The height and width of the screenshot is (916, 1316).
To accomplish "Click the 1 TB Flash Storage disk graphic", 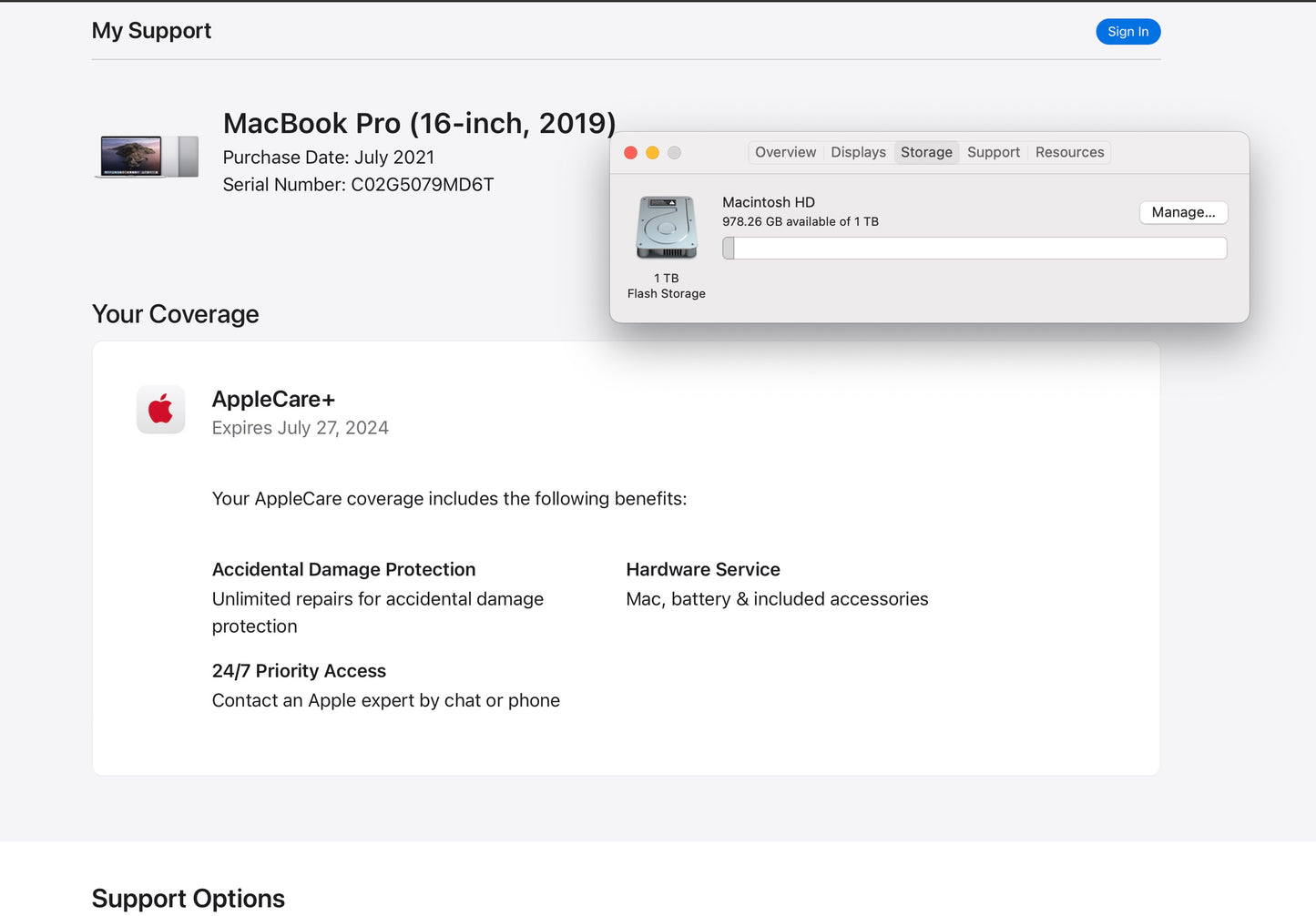I will point(666,226).
